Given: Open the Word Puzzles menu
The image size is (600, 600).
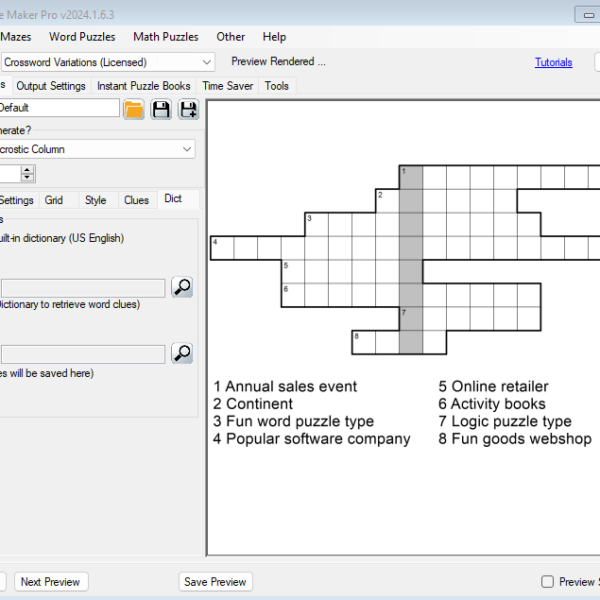Looking at the screenshot, I should point(82,37).
